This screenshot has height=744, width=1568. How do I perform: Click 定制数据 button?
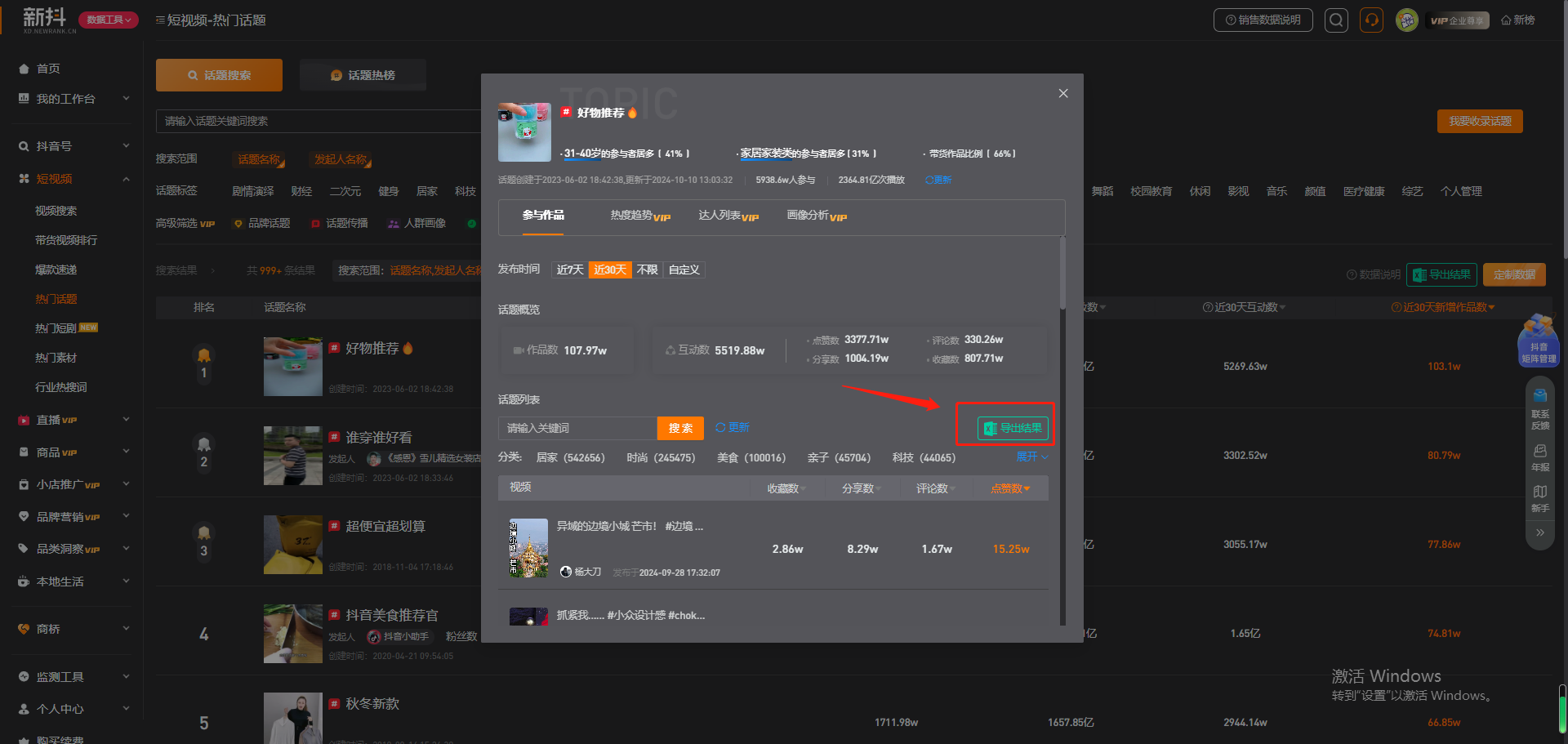[x=1514, y=274]
